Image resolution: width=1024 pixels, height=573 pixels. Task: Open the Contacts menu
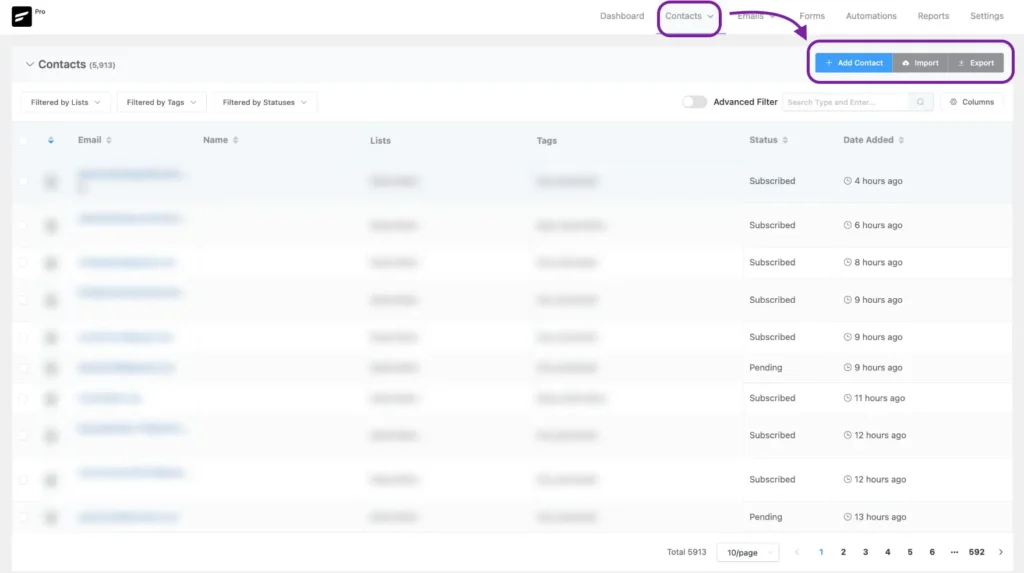pos(689,16)
